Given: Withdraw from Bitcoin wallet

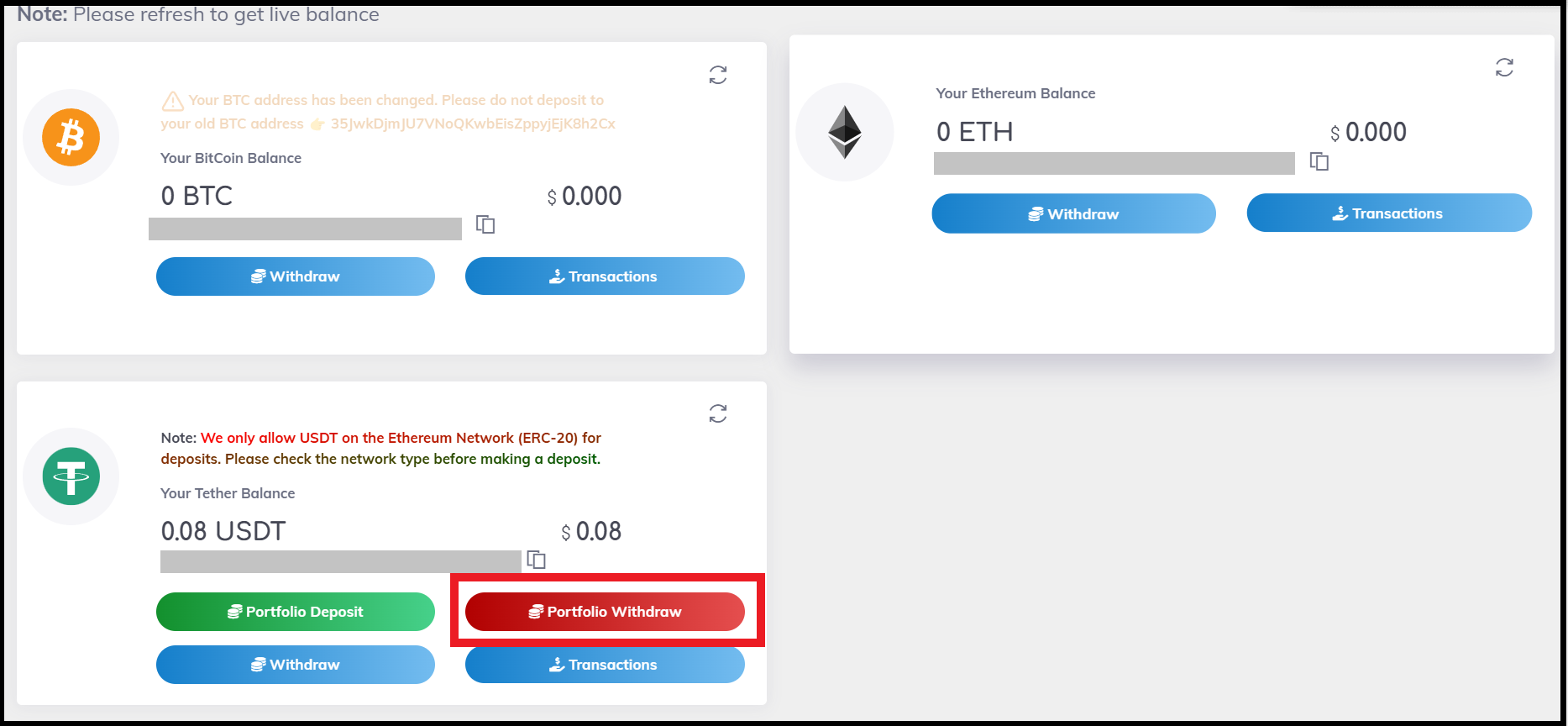Looking at the screenshot, I should coord(296,276).
